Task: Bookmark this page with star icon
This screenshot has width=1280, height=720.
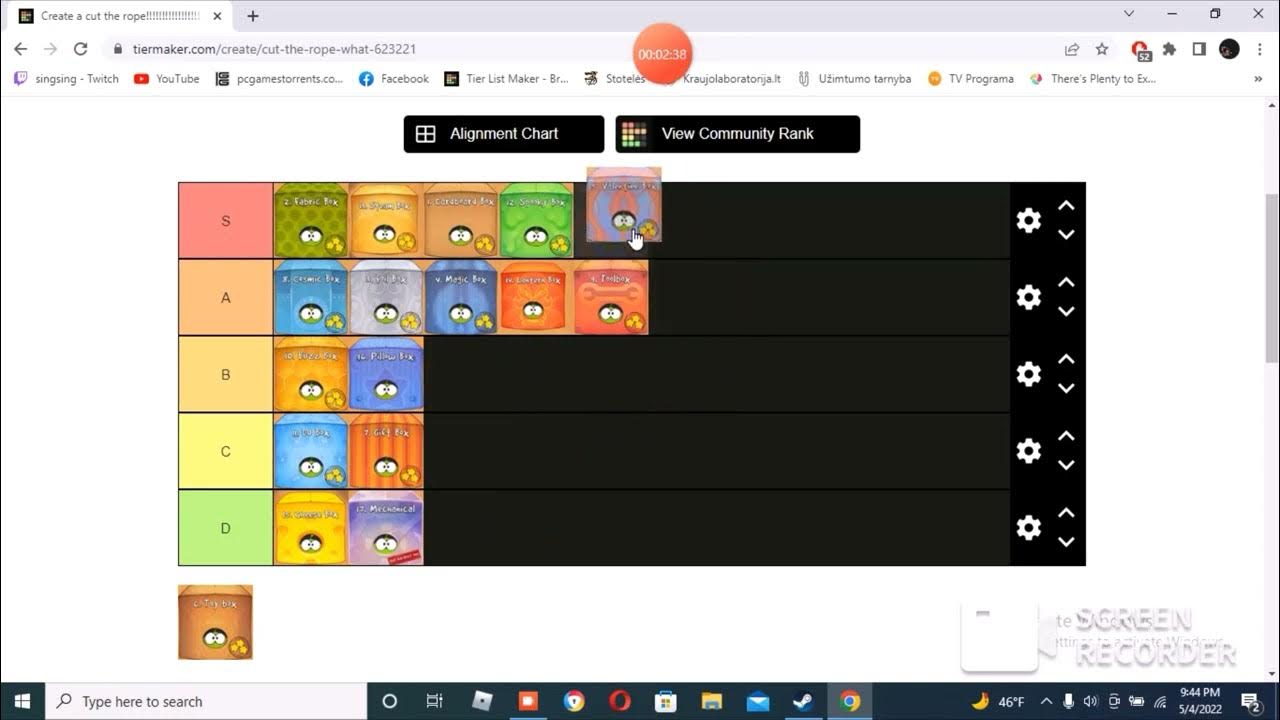Action: [x=1102, y=49]
